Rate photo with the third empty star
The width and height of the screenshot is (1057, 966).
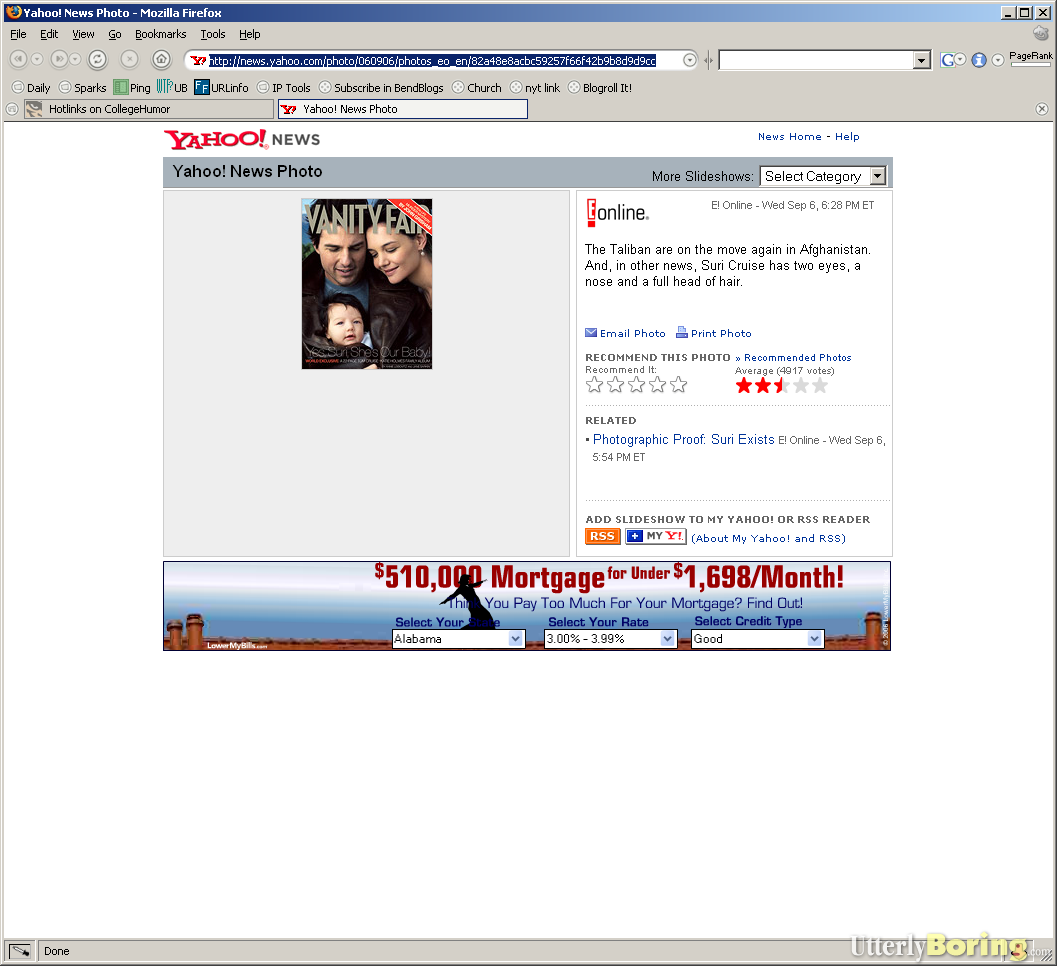pyautogui.click(x=637, y=385)
